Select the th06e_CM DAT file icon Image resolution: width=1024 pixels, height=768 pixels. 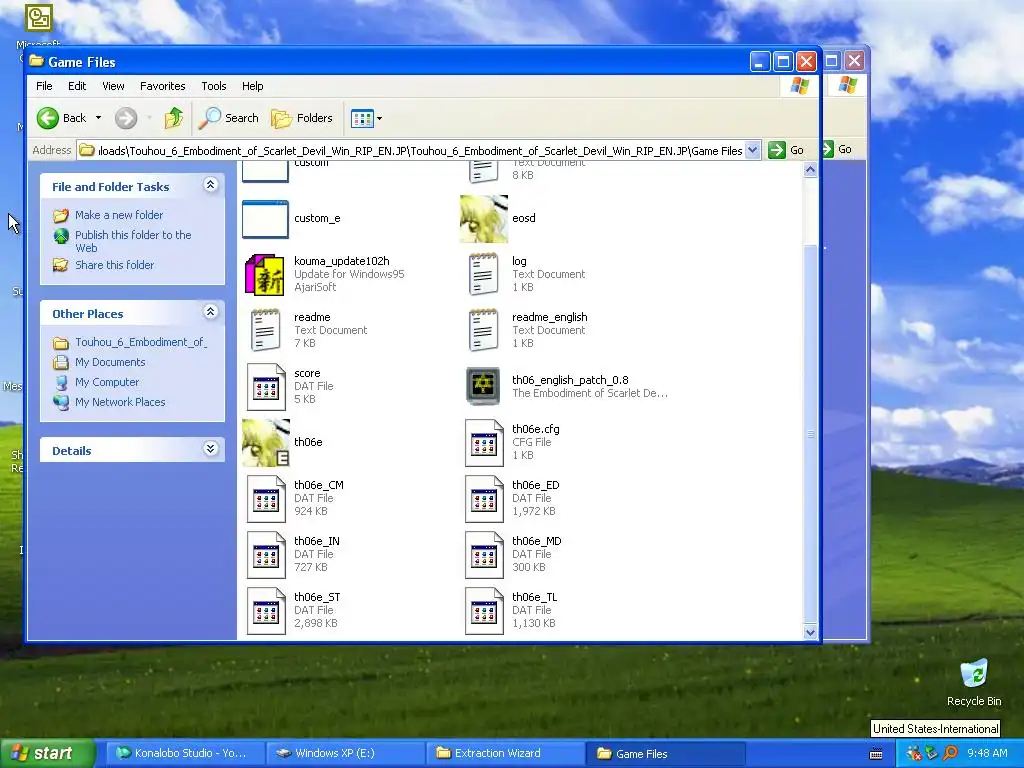click(x=266, y=499)
